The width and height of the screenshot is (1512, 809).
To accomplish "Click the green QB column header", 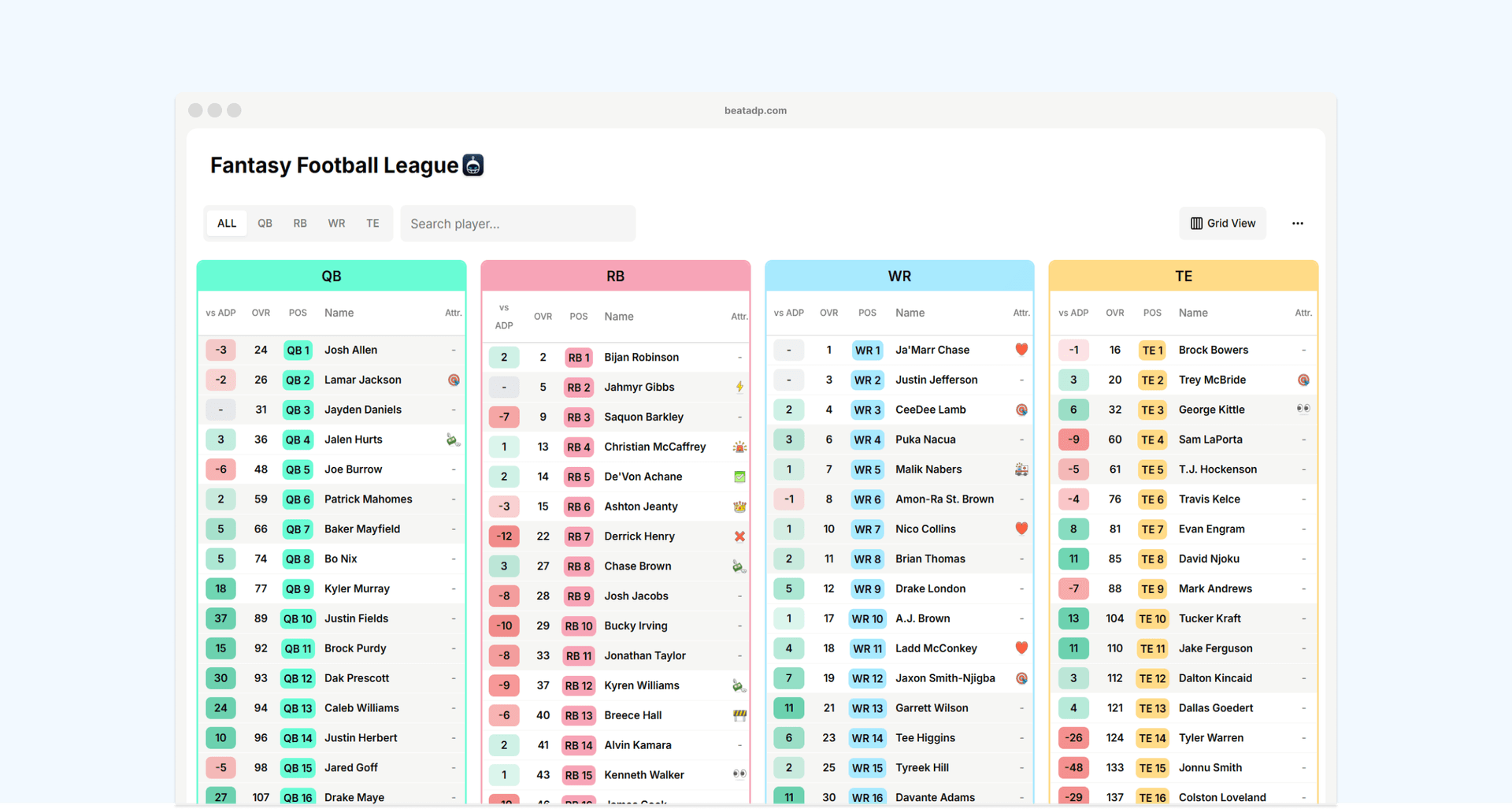I will [x=332, y=276].
